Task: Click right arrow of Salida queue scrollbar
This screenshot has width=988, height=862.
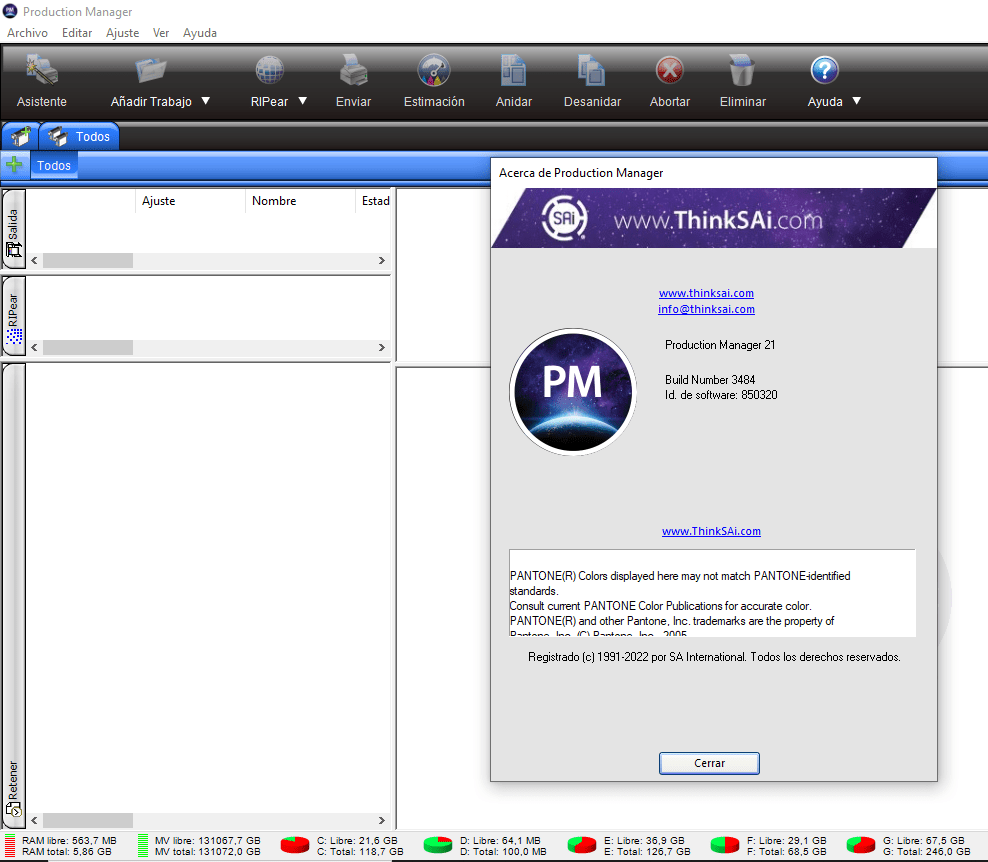Action: 381,260
